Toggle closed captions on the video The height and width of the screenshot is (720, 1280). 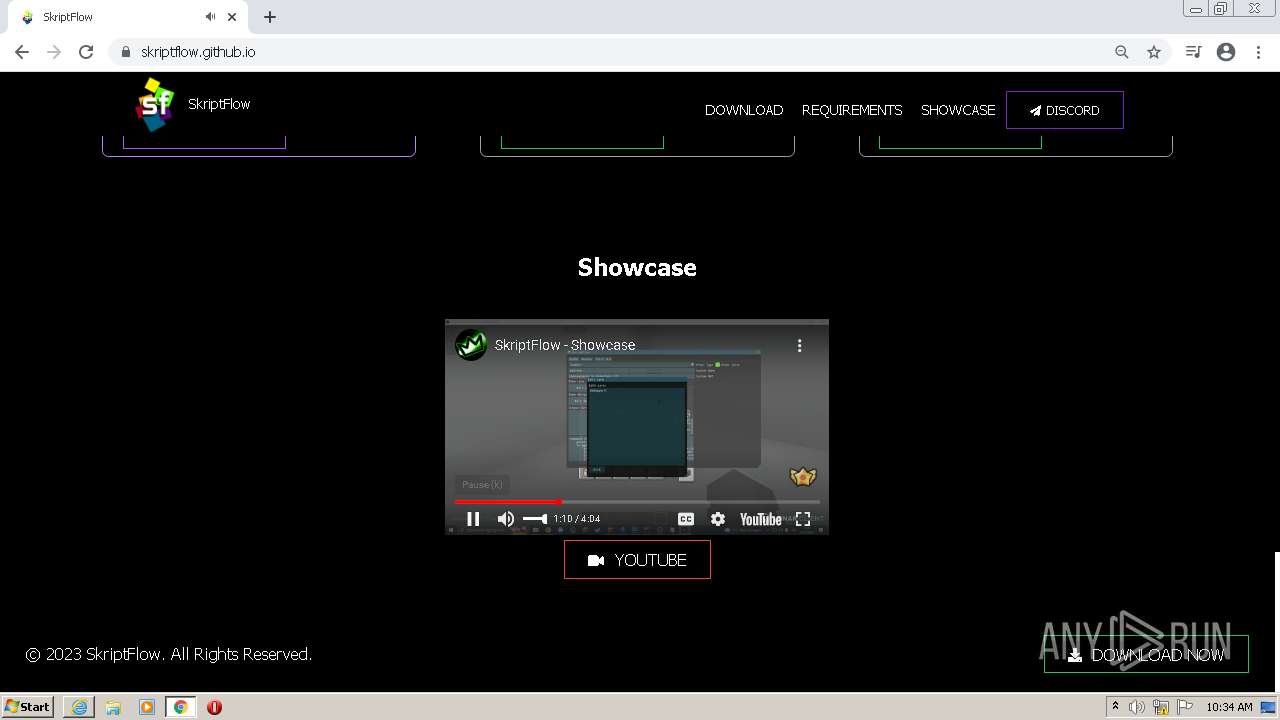point(686,519)
